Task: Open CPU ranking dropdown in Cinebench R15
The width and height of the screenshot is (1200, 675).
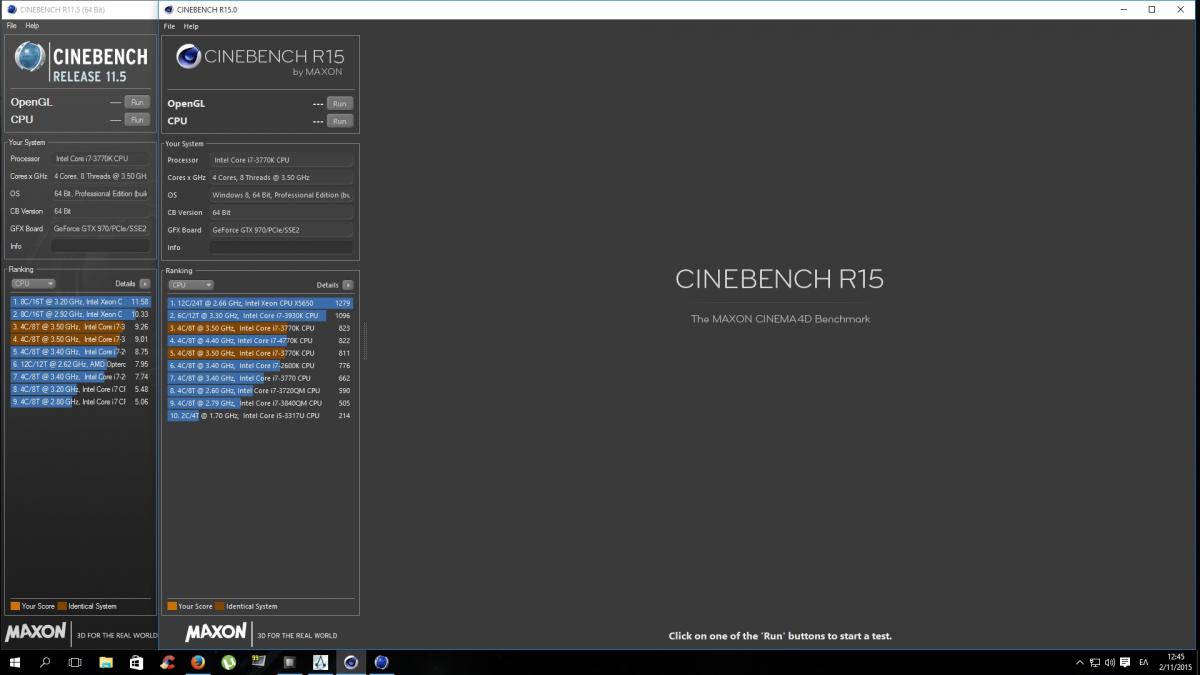Action: coord(191,285)
